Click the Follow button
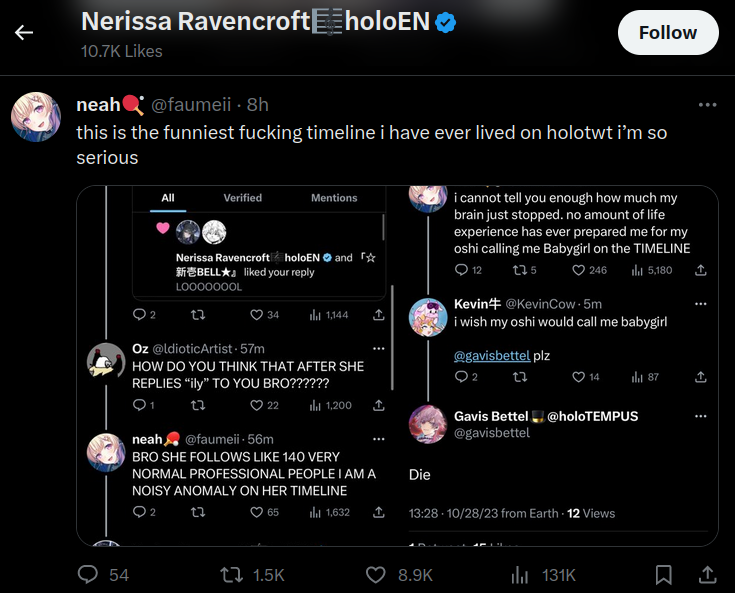This screenshot has height=593, width=735. (x=668, y=33)
